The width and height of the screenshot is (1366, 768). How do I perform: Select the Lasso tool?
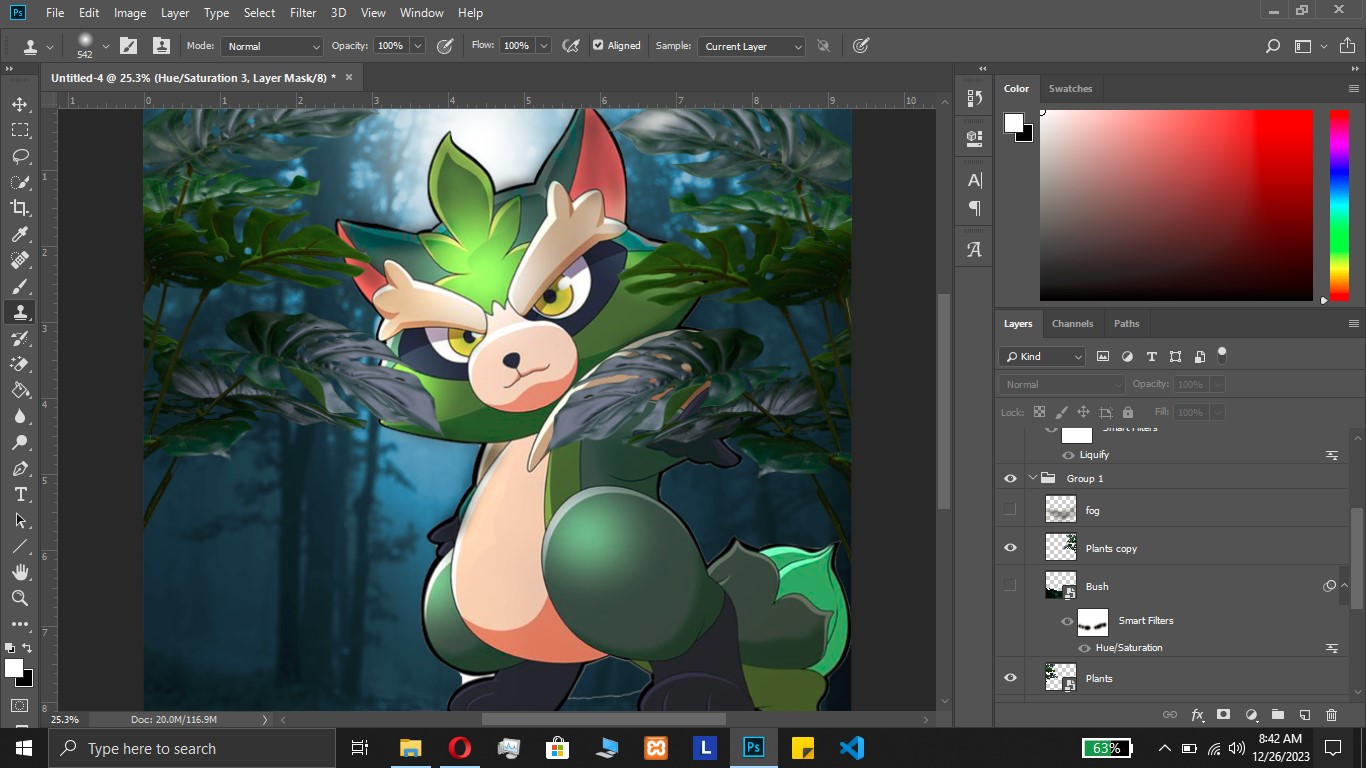click(20, 156)
